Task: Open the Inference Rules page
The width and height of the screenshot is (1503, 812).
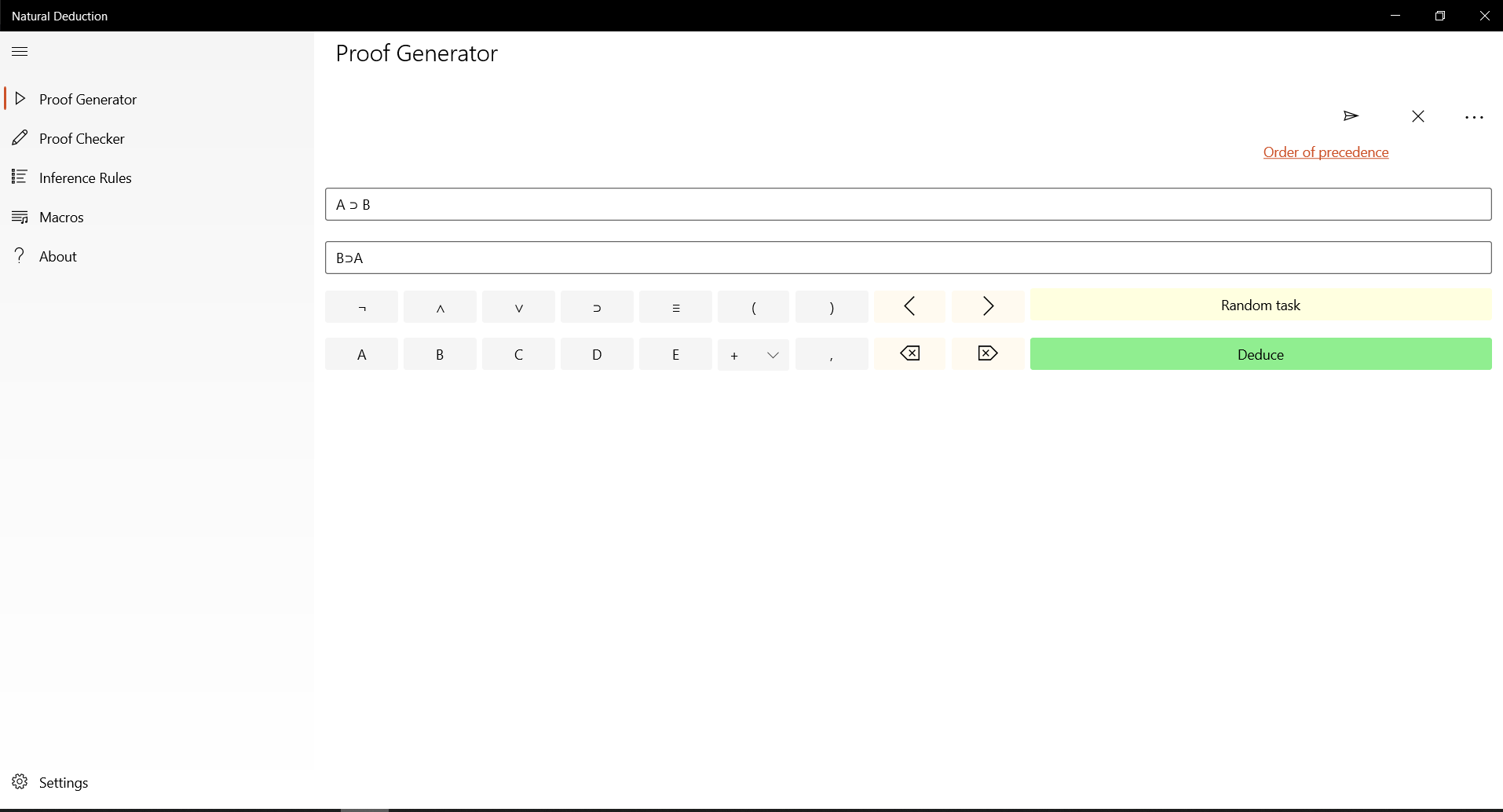Action: point(85,178)
